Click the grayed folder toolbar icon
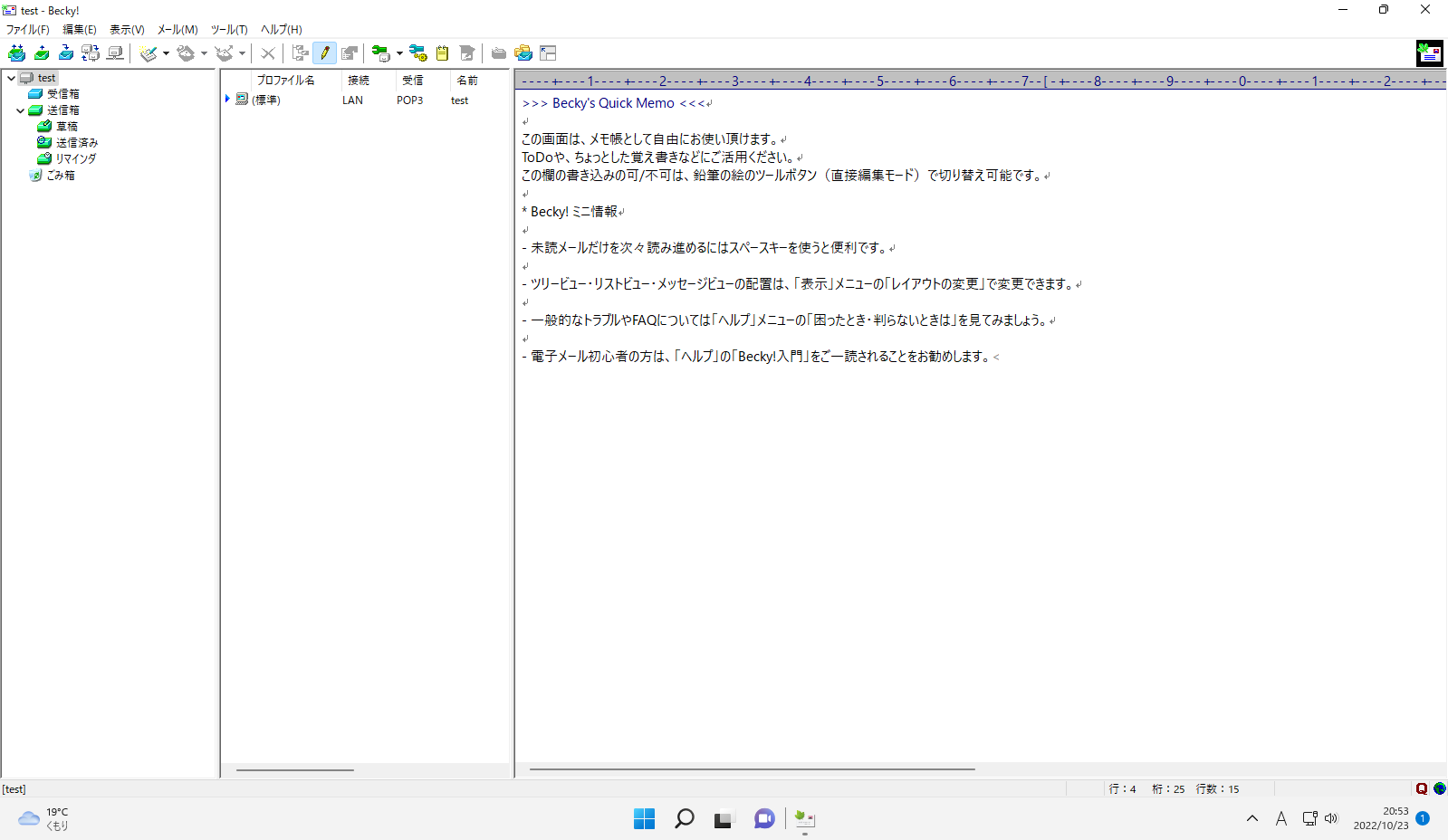The height and width of the screenshot is (840, 1448). pyautogui.click(x=498, y=53)
